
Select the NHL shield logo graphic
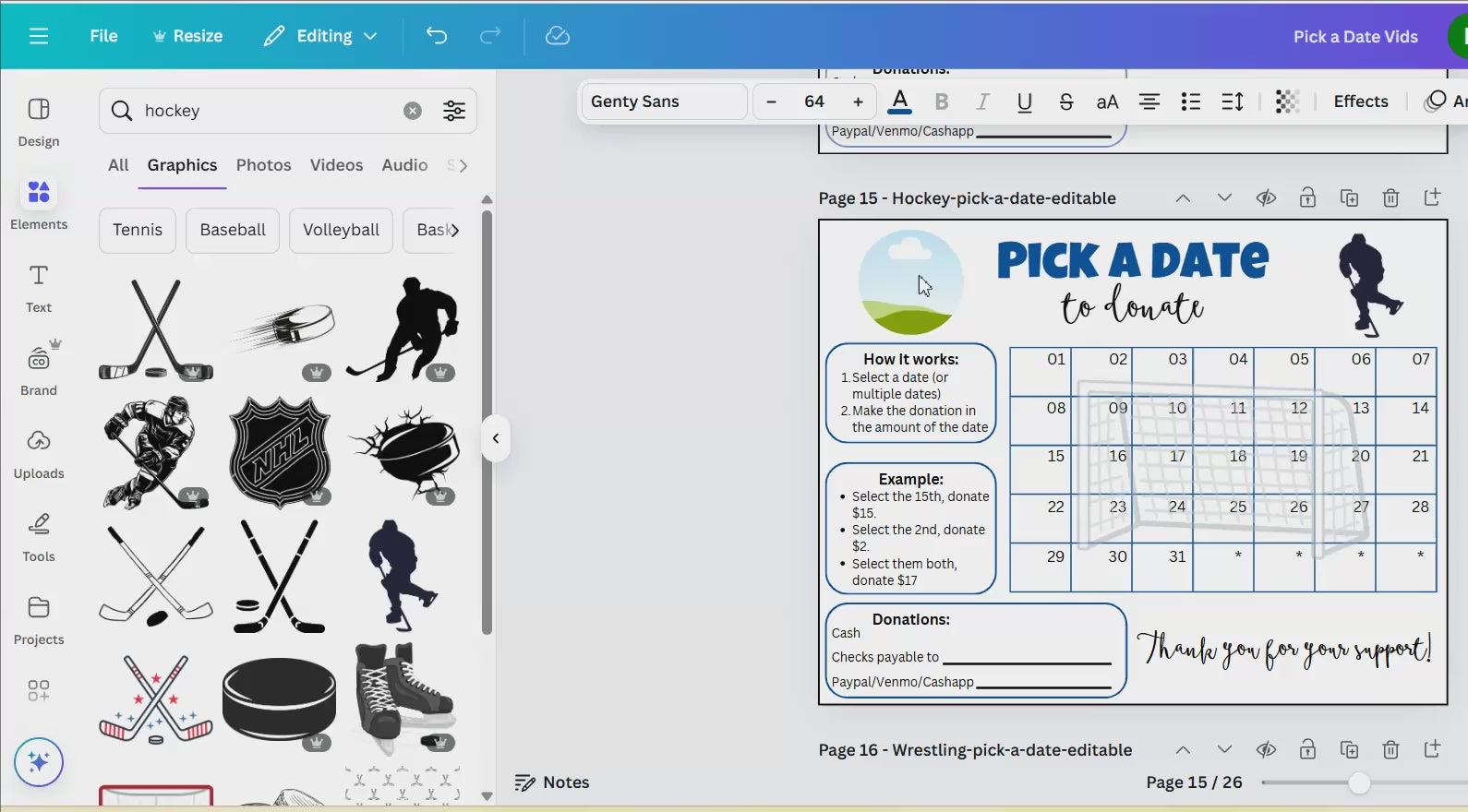[x=279, y=451]
